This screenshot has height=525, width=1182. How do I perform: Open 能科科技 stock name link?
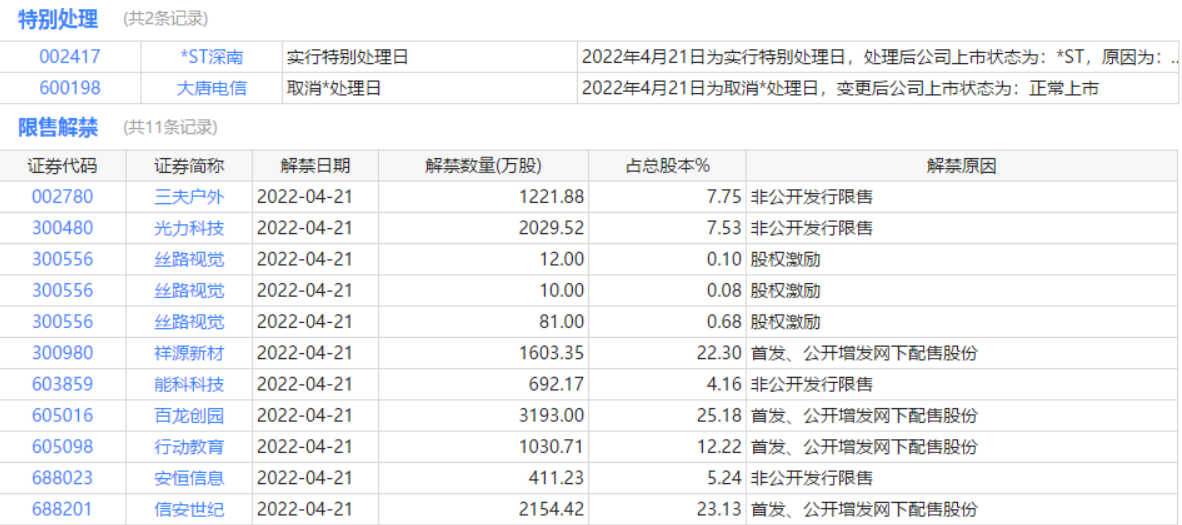(189, 385)
